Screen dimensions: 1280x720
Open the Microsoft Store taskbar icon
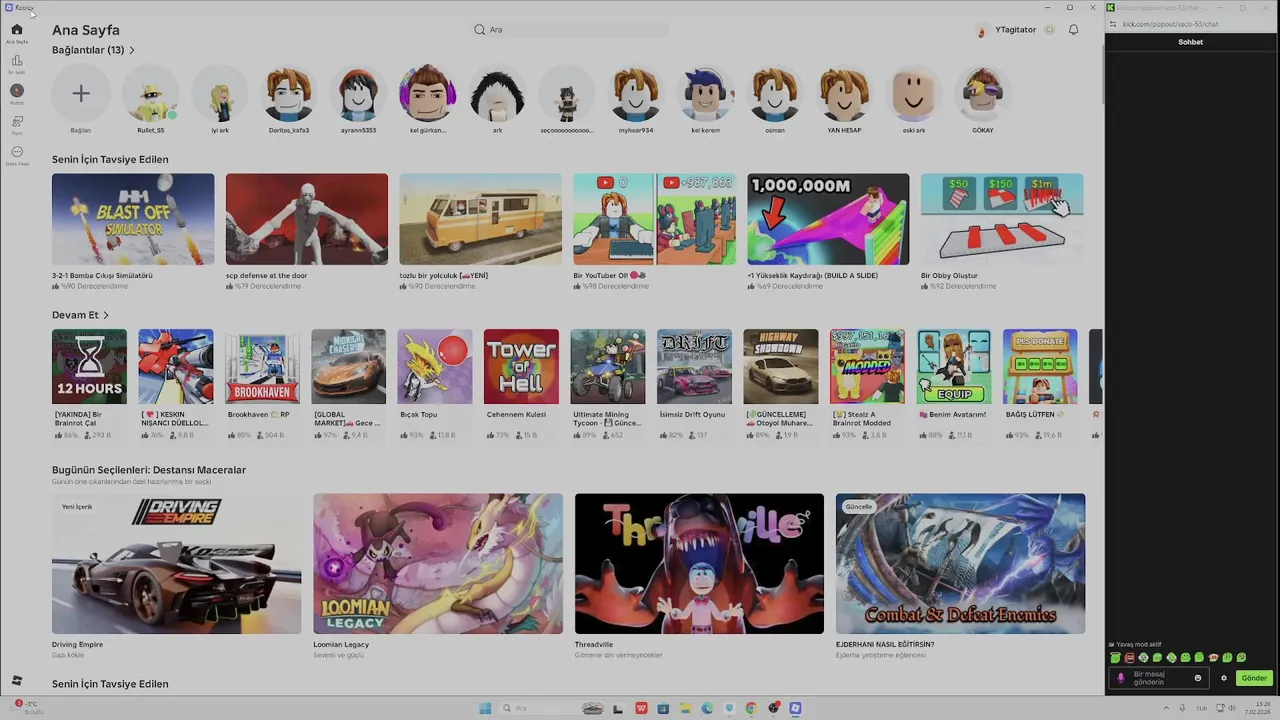(x=663, y=708)
